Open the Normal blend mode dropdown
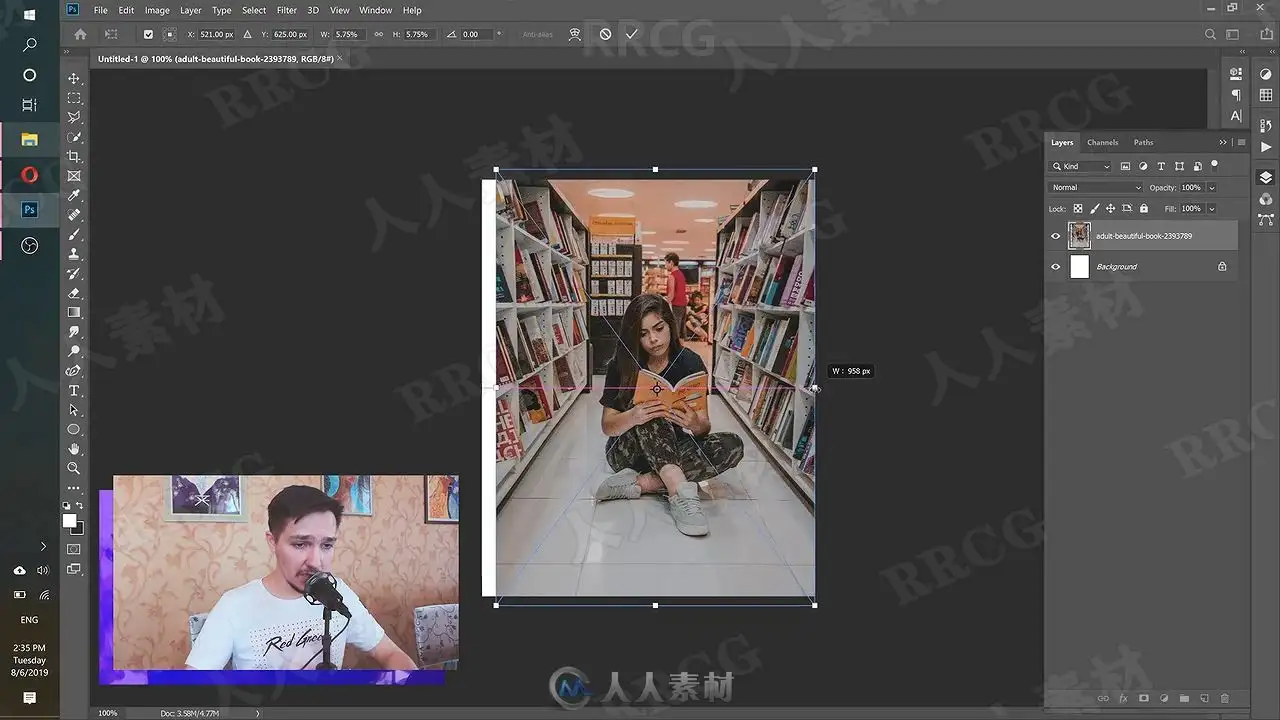The image size is (1280, 720). [x=1095, y=188]
